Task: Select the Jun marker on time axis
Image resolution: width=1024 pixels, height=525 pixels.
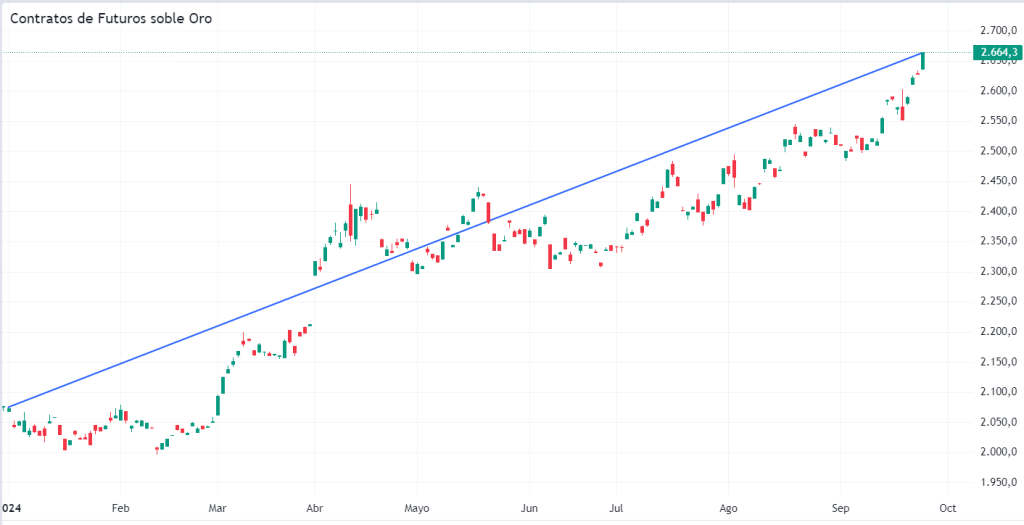Action: [530, 508]
